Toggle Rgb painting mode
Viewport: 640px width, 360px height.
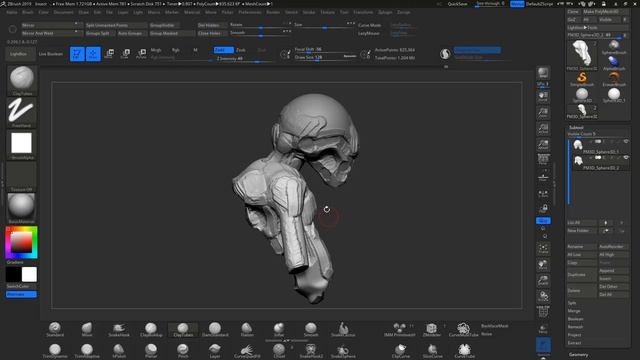click(x=176, y=50)
